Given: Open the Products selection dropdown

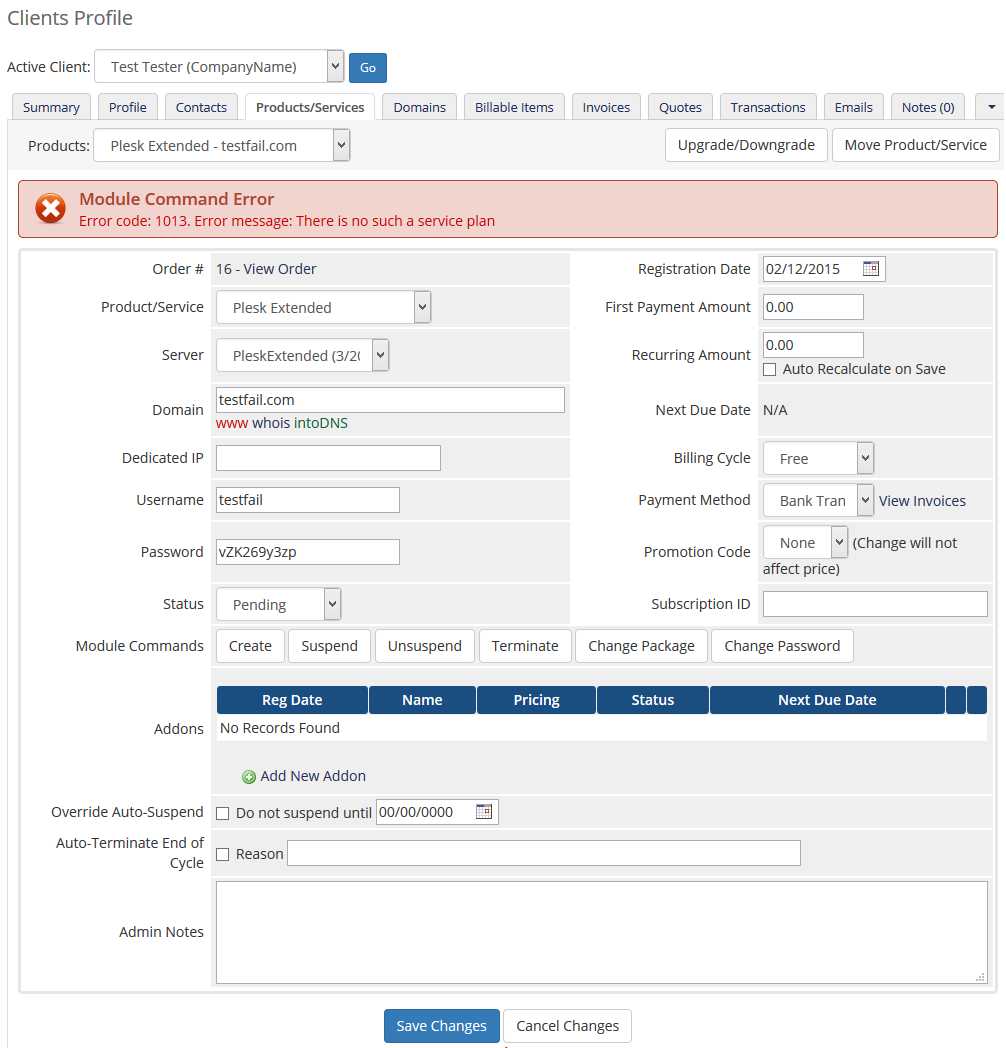Looking at the screenshot, I should tap(221, 146).
